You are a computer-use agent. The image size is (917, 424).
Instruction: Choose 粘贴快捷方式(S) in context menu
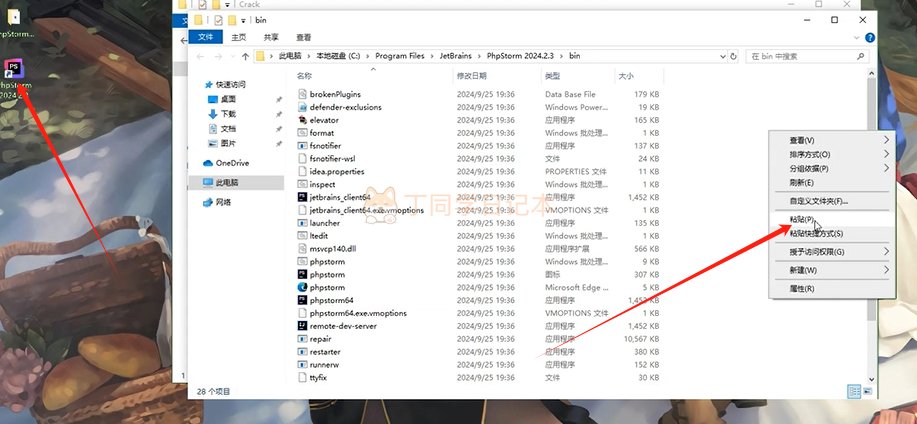(832, 233)
